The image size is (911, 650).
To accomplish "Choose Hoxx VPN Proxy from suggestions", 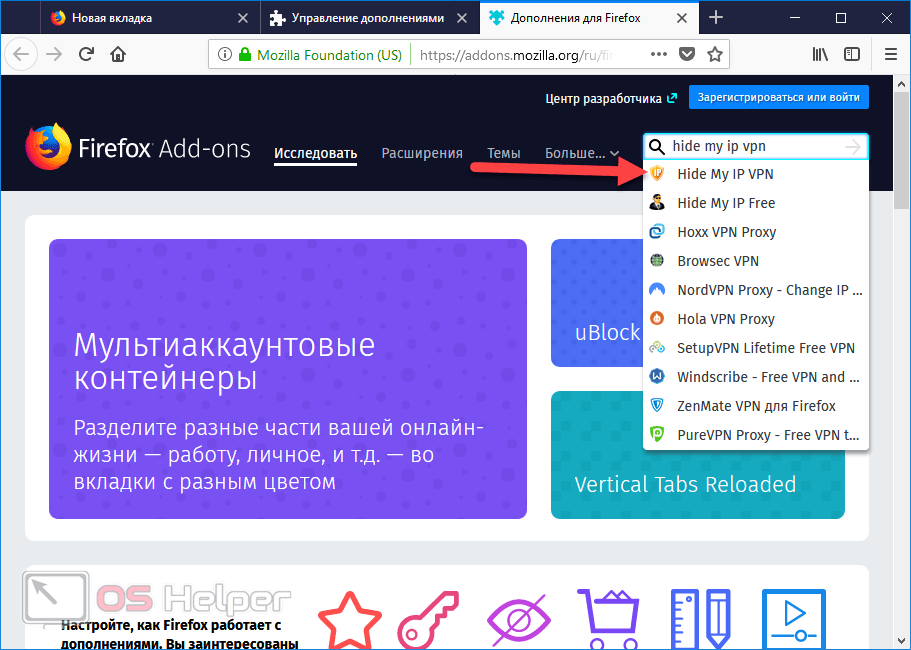I will (x=726, y=232).
